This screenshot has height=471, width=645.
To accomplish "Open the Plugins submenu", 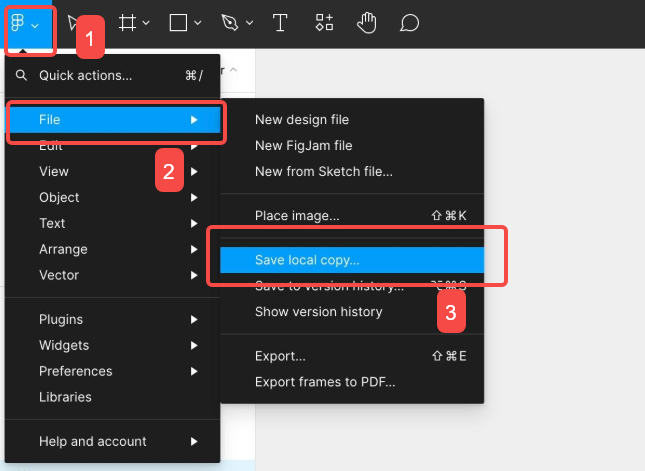I will 113,320.
